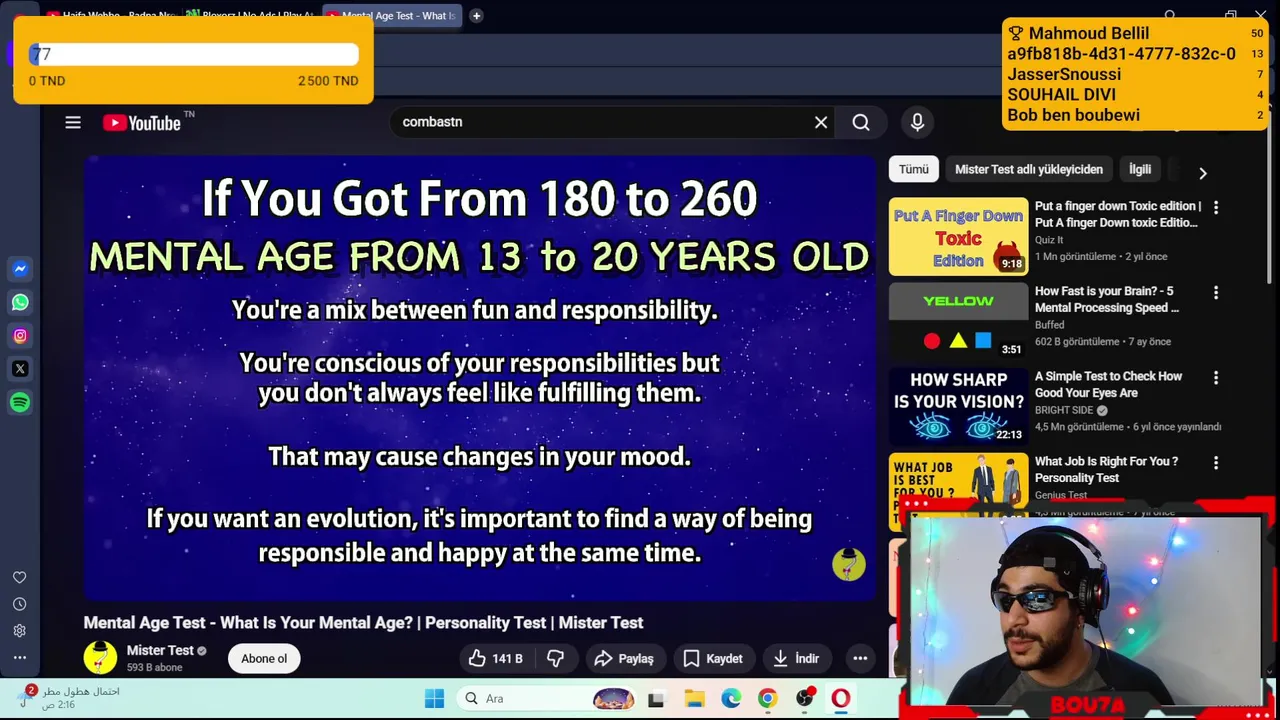The height and width of the screenshot is (720, 1280).
Task: Open File Explorer from the taskbar
Action: [694, 699]
